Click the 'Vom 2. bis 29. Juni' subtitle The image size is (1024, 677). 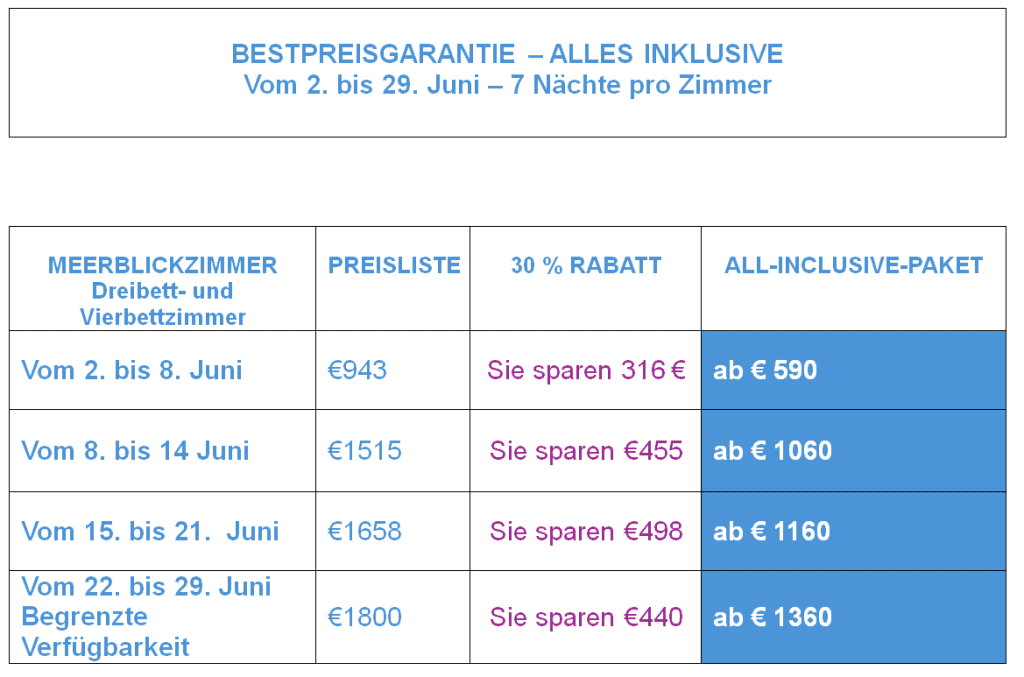point(507,85)
